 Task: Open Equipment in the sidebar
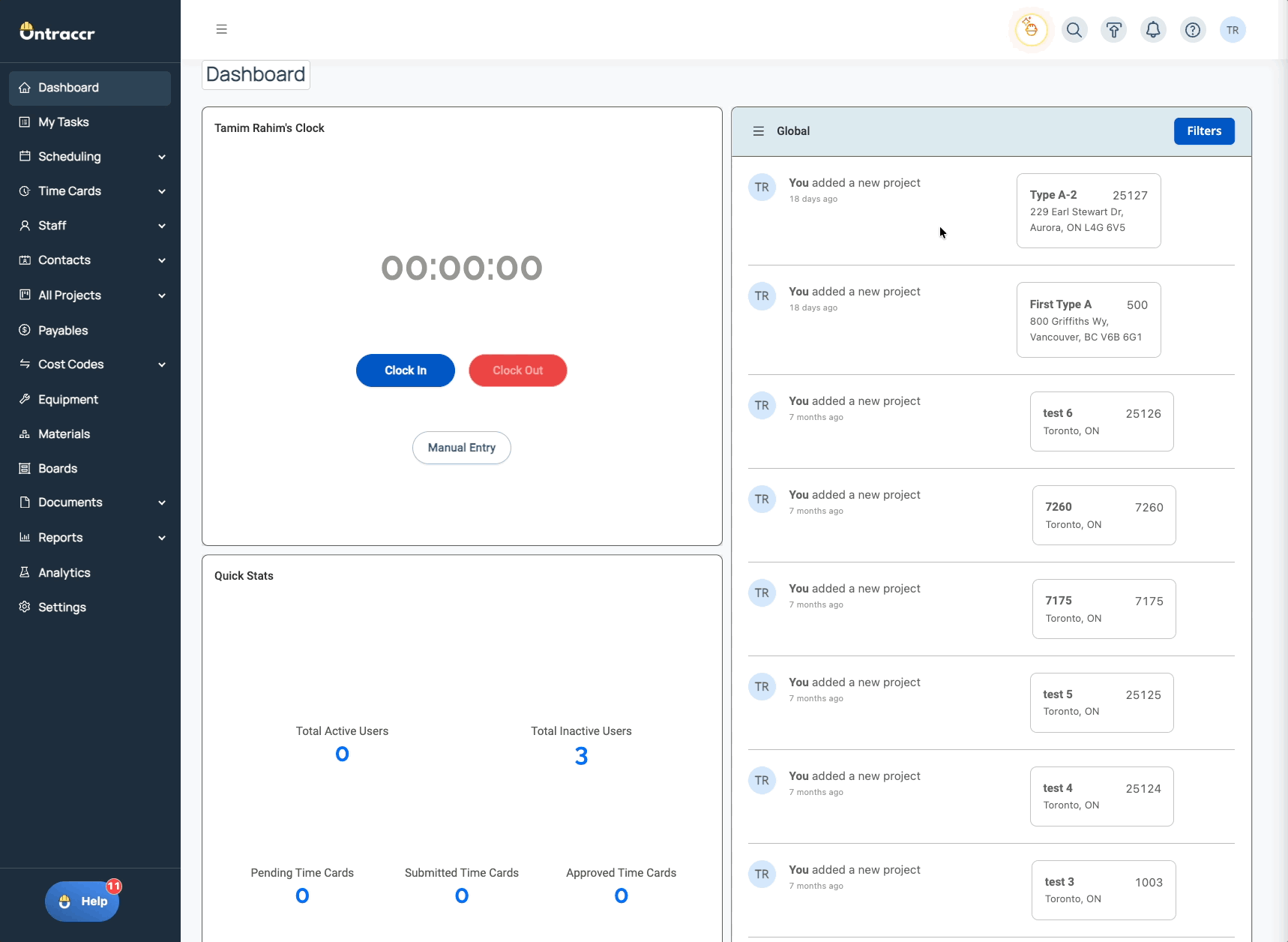[90, 399]
